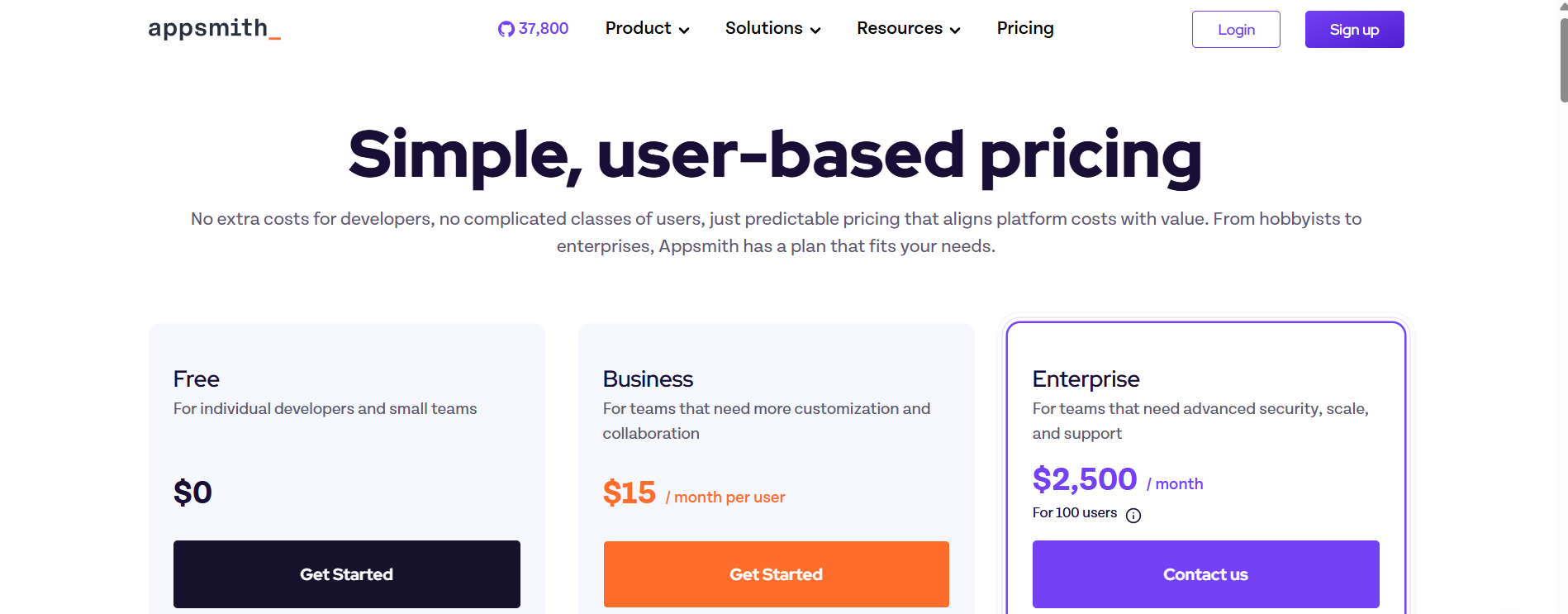Image resolution: width=1568 pixels, height=614 pixels.
Task: Show info about the 100 users limit
Action: (x=1133, y=516)
